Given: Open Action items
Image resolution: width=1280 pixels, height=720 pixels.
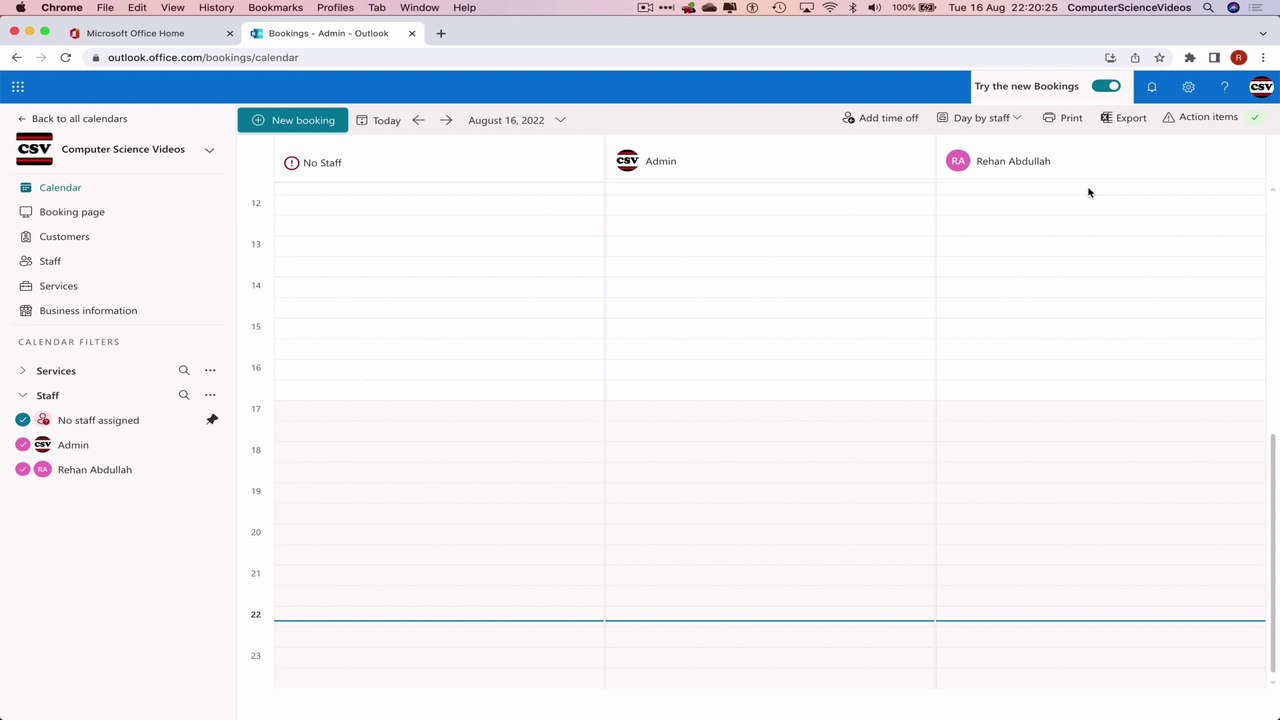Looking at the screenshot, I should point(1200,117).
